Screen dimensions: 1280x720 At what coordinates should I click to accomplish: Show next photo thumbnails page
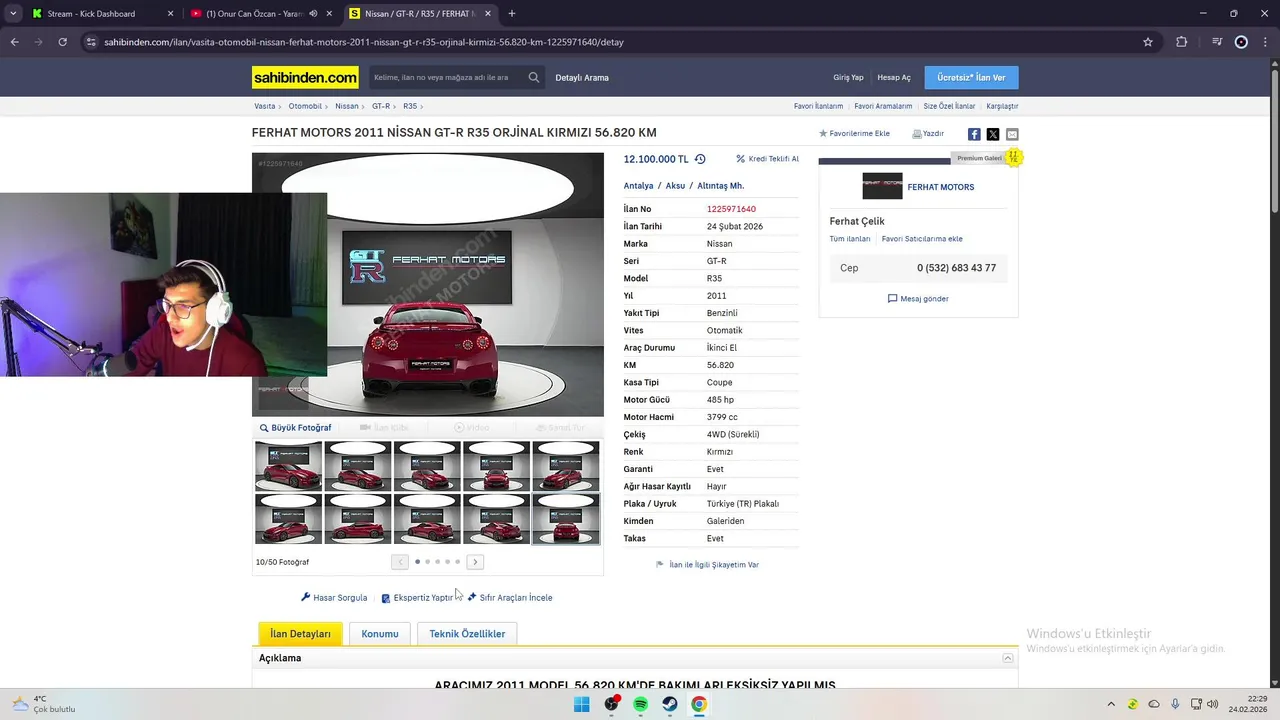[476, 562]
